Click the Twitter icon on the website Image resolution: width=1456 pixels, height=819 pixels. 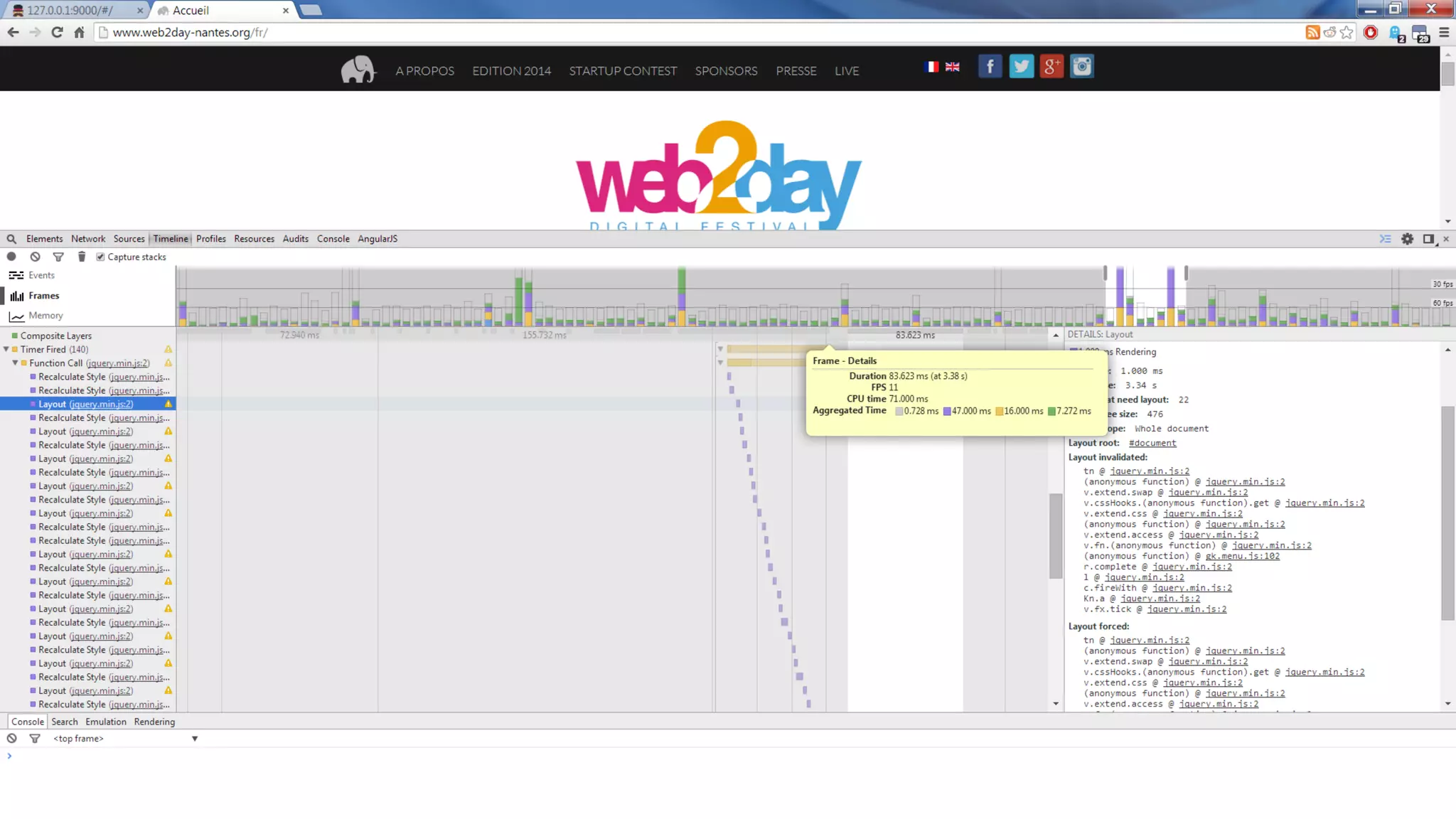click(x=1021, y=67)
